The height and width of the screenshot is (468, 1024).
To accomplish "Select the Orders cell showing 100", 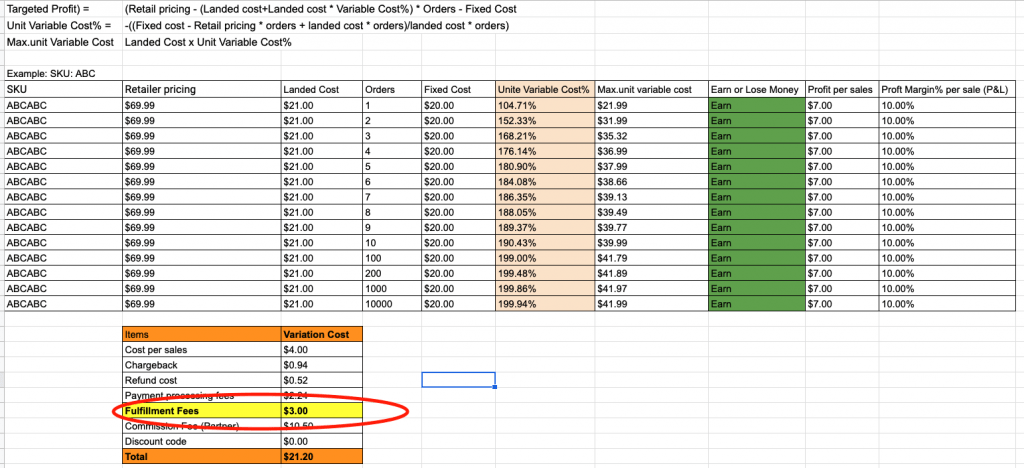I will click(x=391, y=258).
